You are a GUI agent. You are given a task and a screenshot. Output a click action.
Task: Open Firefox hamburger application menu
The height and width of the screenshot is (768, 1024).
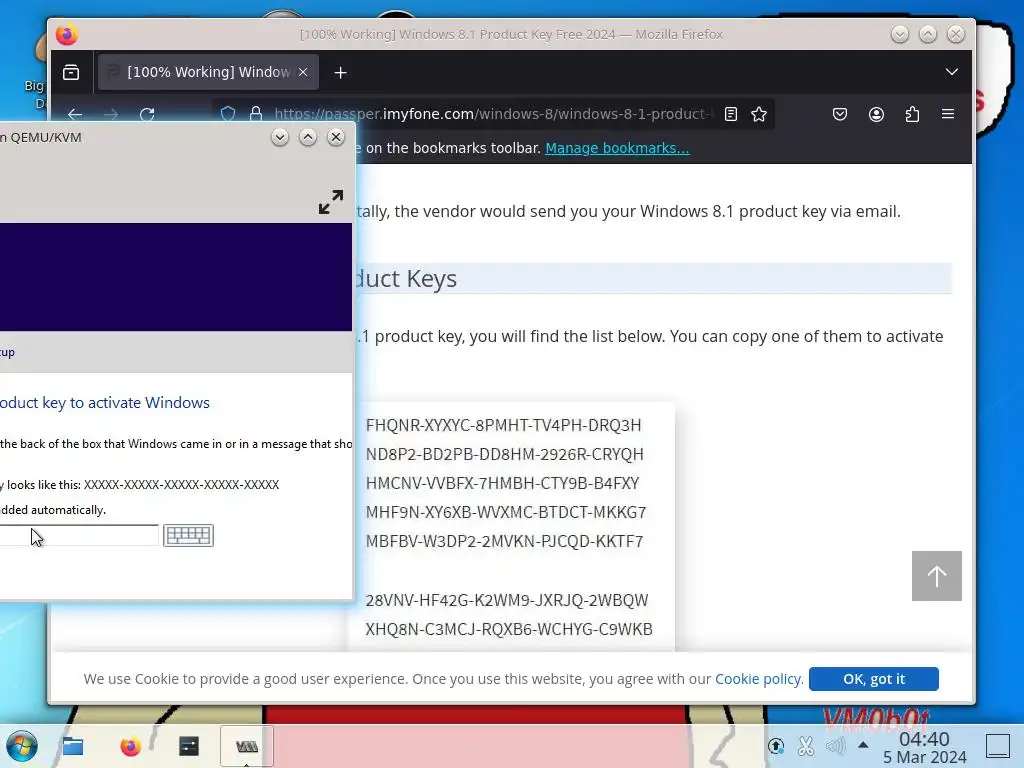[x=948, y=114]
